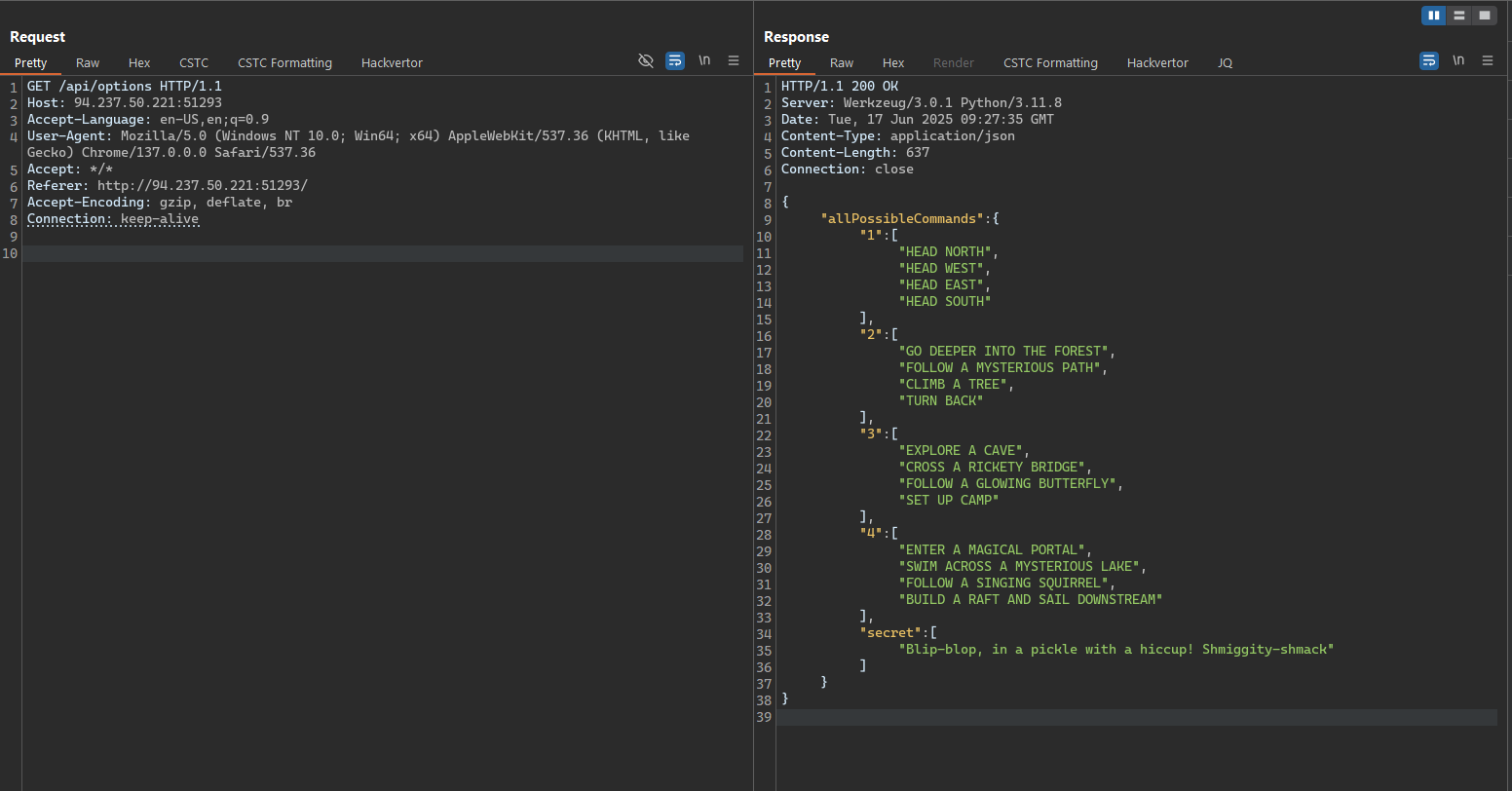
Task: Click the "secret" JSON key
Action: coord(890,633)
